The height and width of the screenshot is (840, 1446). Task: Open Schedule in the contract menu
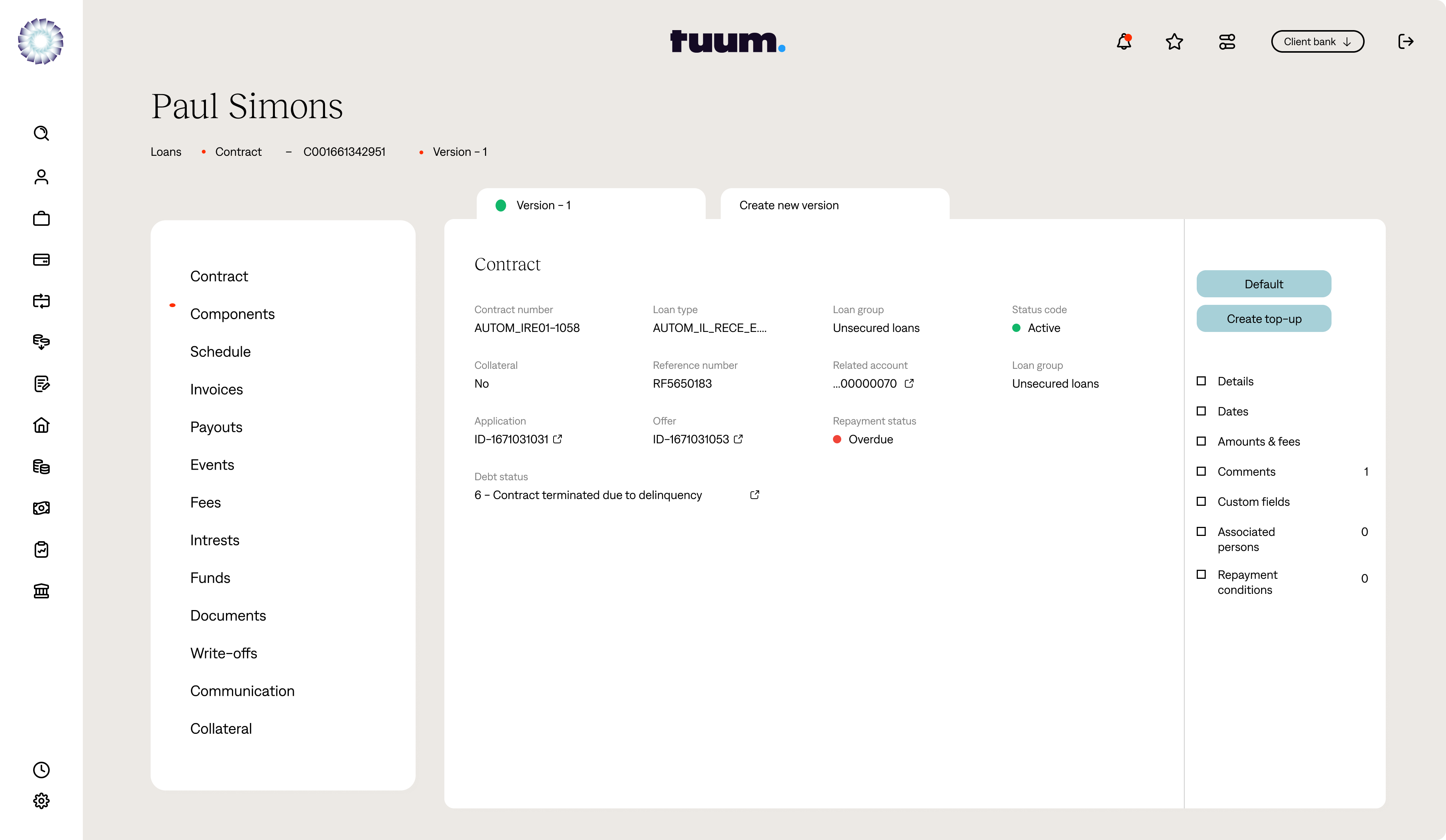click(x=220, y=352)
